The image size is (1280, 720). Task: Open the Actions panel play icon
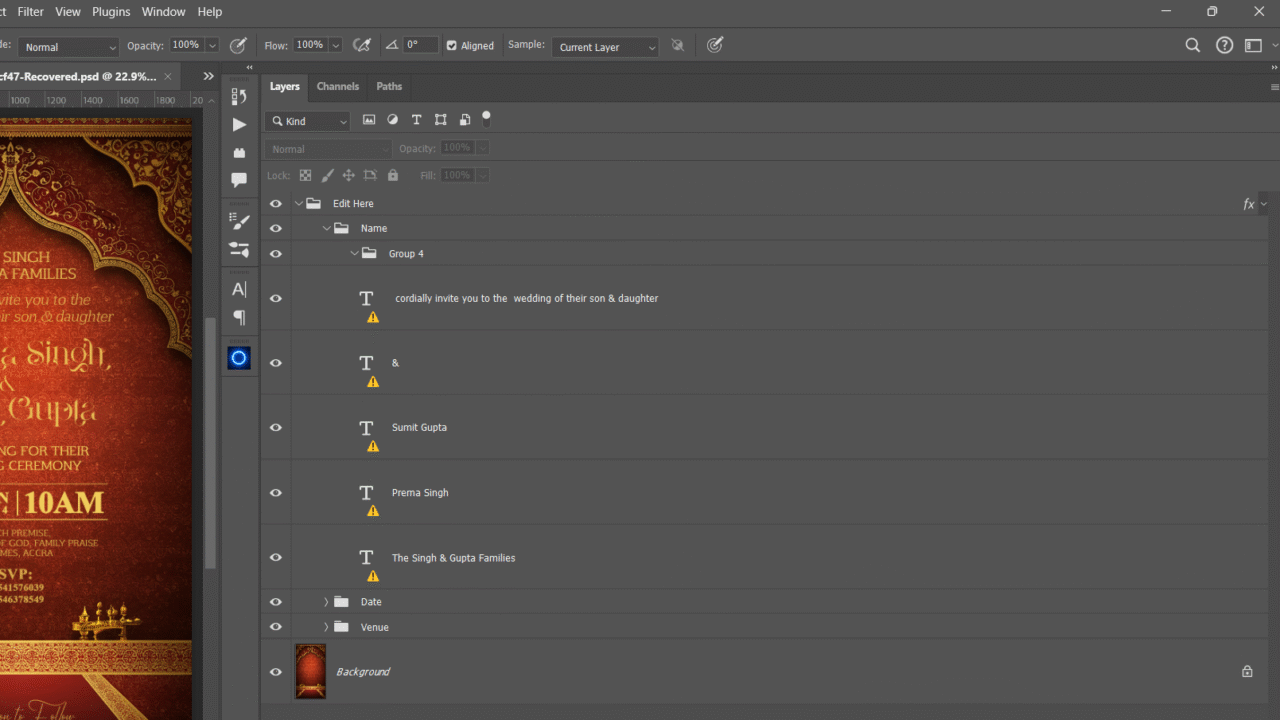pyautogui.click(x=239, y=125)
